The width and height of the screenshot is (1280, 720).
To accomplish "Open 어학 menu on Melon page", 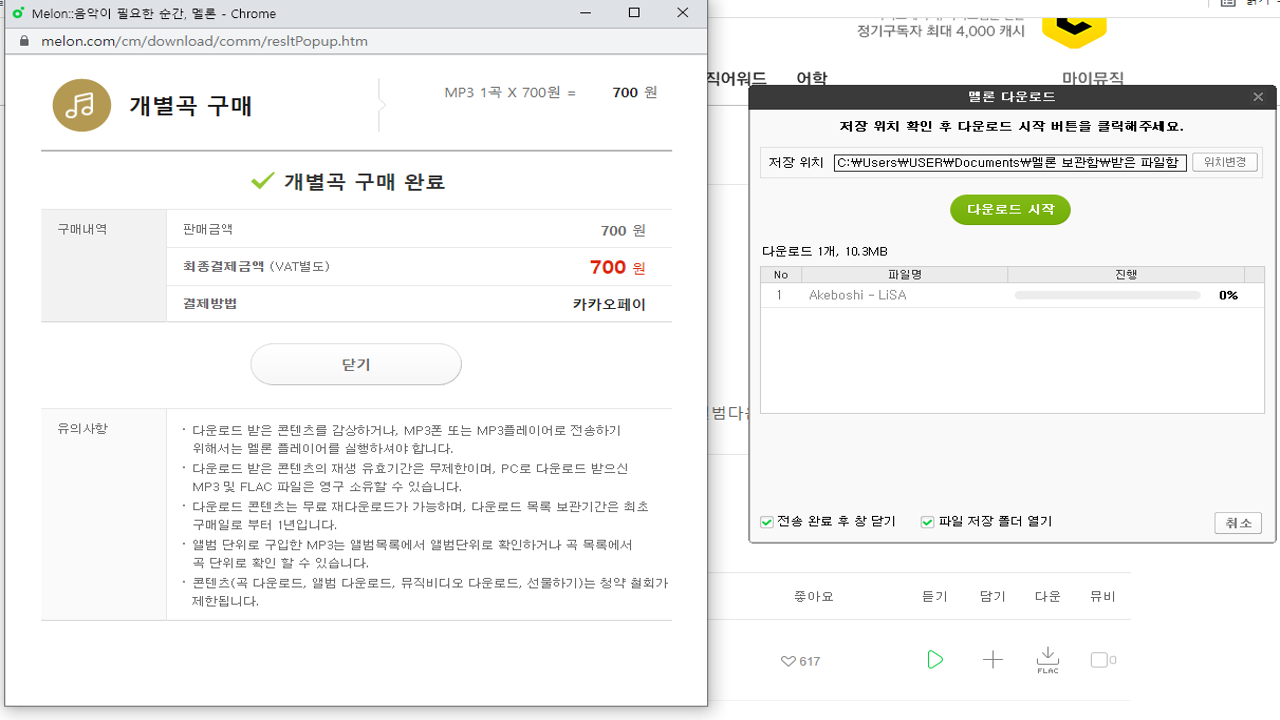I will (811, 78).
